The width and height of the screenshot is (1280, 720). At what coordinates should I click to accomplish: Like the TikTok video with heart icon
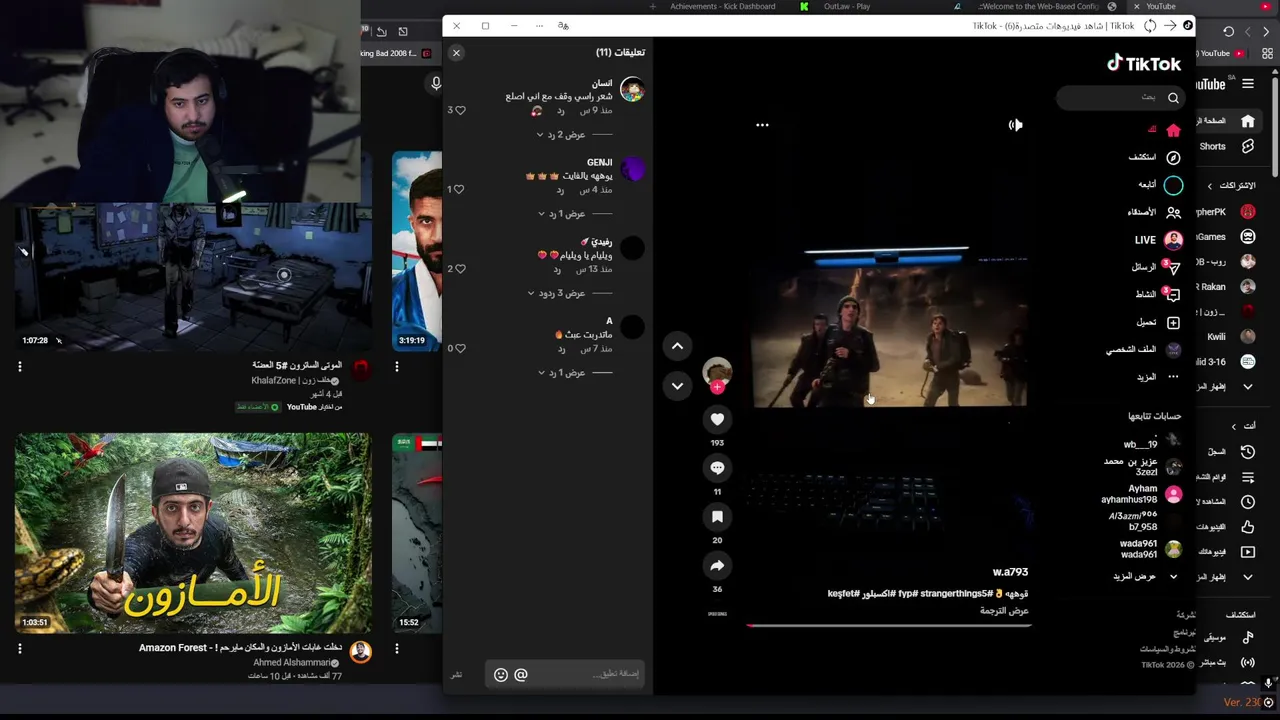[717, 419]
